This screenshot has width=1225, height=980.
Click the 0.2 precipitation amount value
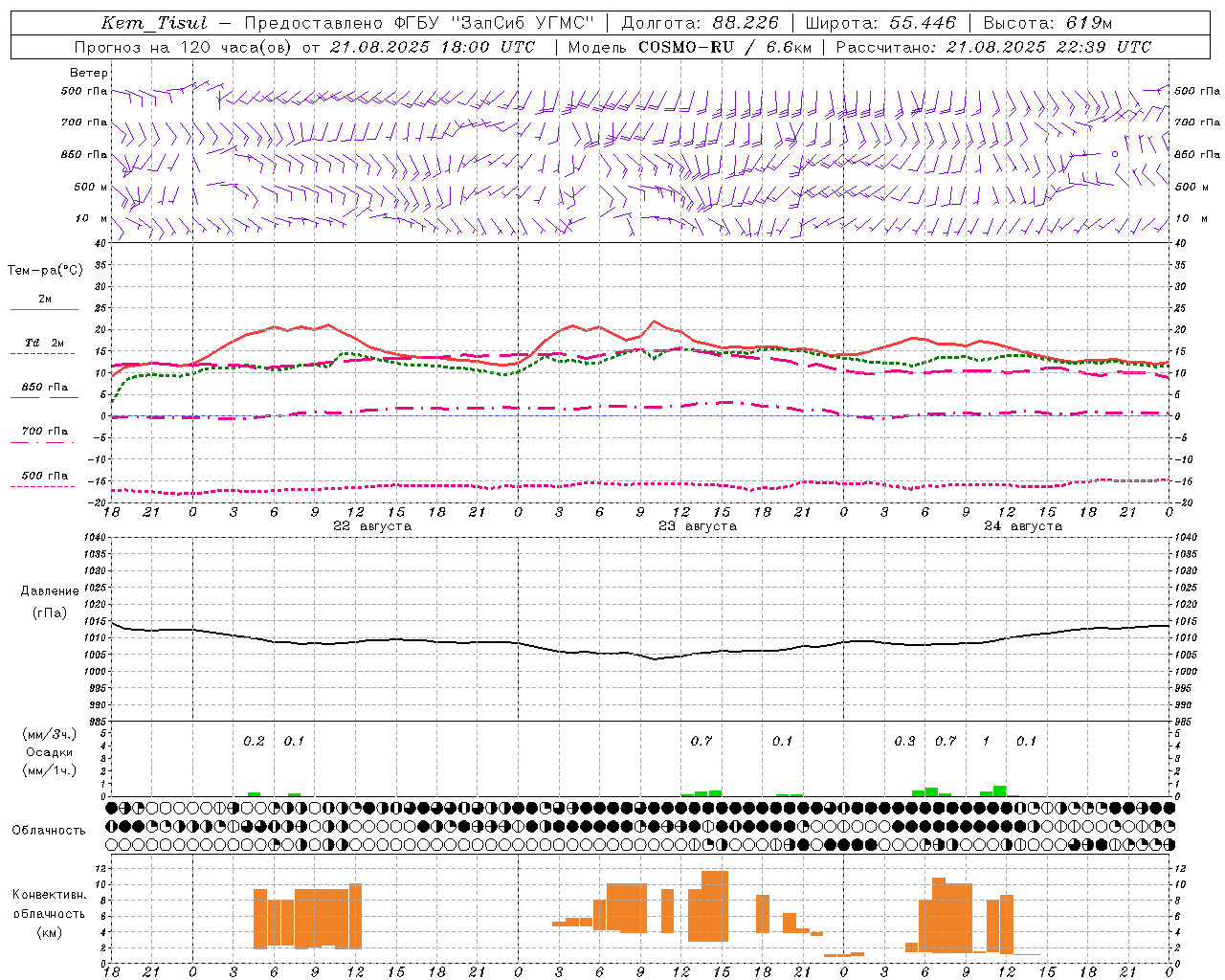click(254, 741)
